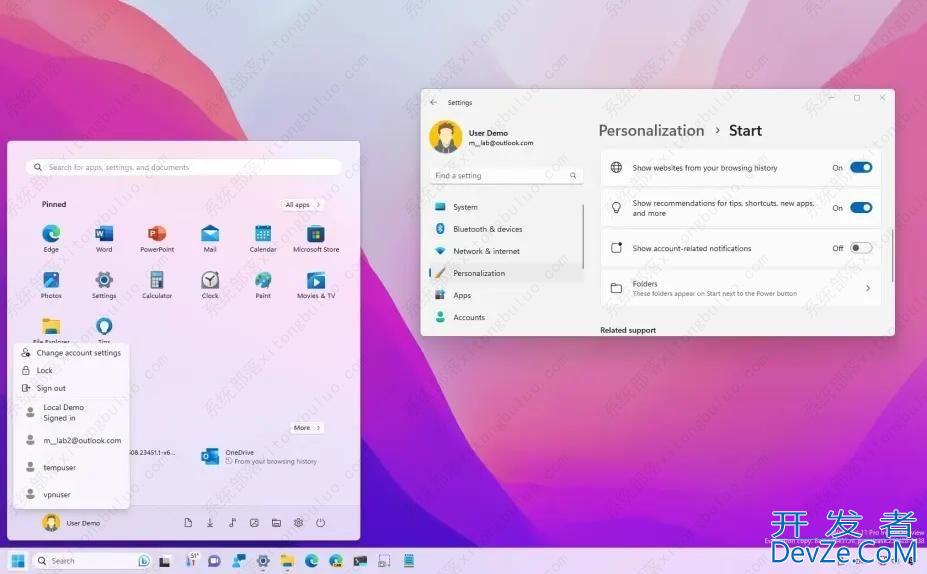Open Bluetooth & devices settings page
This screenshot has height=574, width=927.
click(x=487, y=229)
